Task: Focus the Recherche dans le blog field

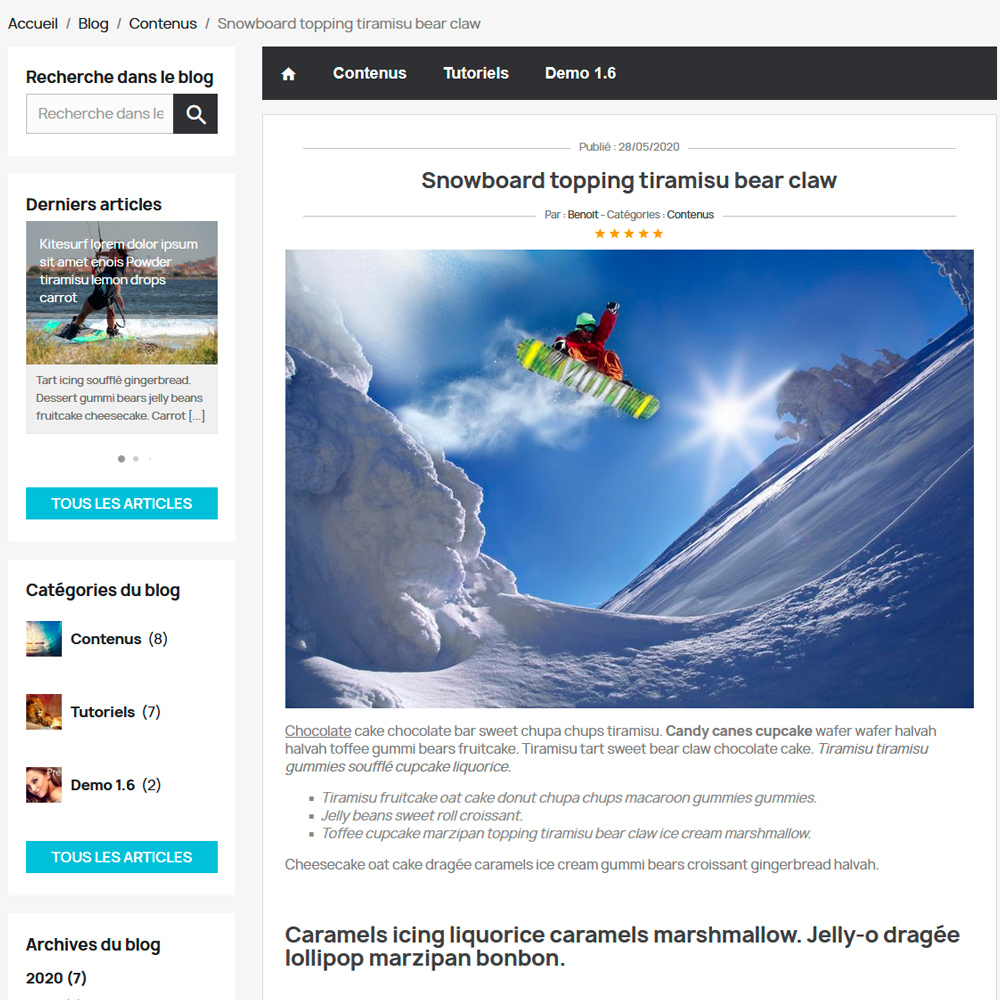Action: (100, 114)
